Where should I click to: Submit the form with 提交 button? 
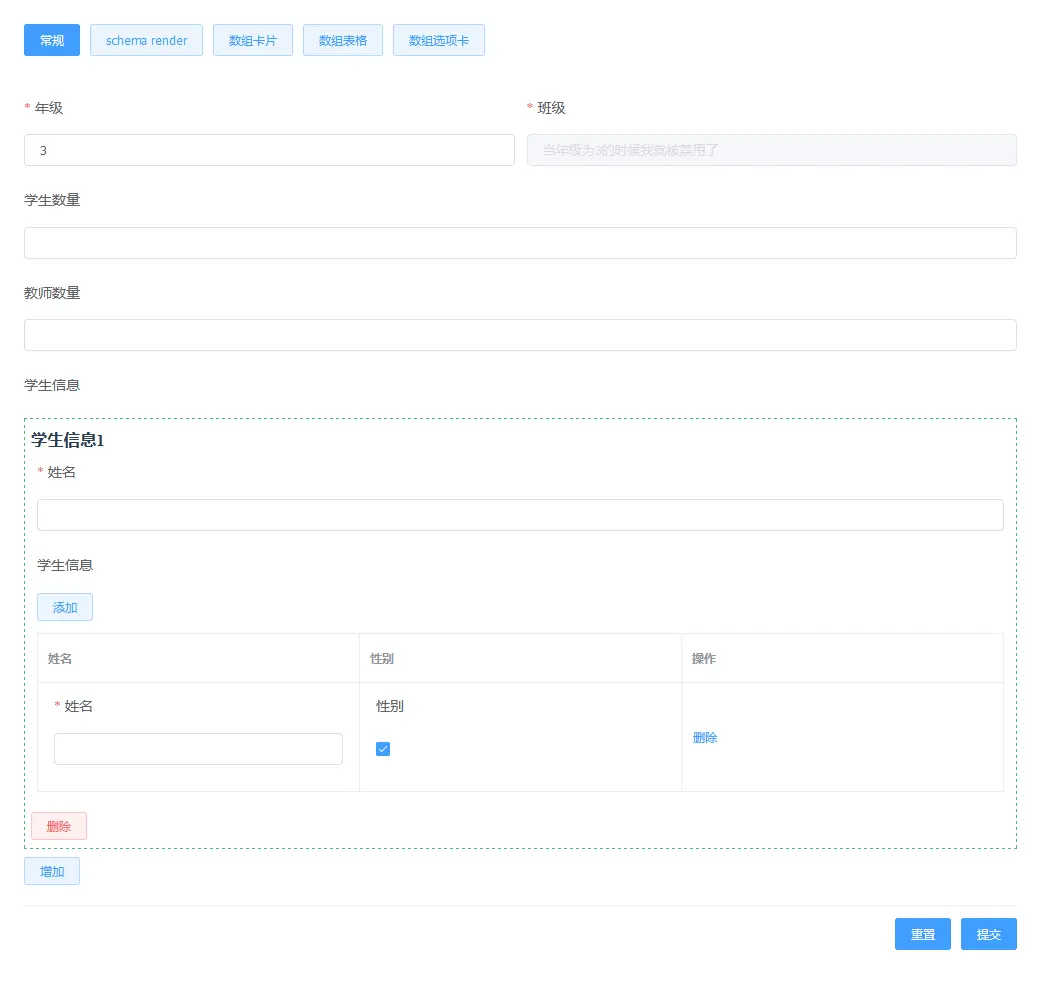988,934
